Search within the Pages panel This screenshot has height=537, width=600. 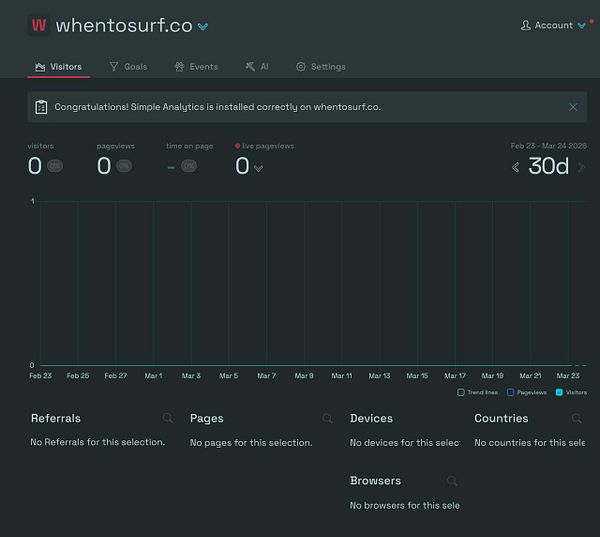click(x=327, y=418)
